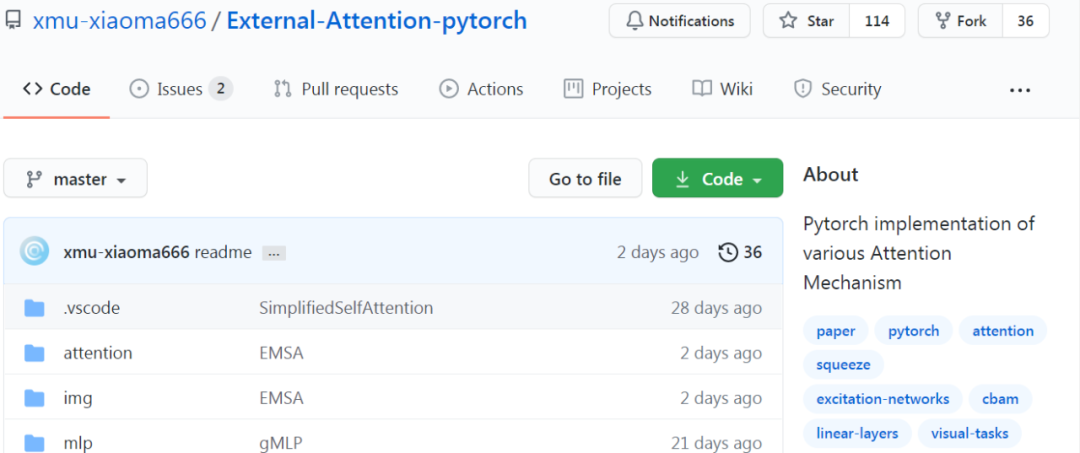Show more tabs via three-dot menu
This screenshot has height=453, width=1080.
[1019, 89]
